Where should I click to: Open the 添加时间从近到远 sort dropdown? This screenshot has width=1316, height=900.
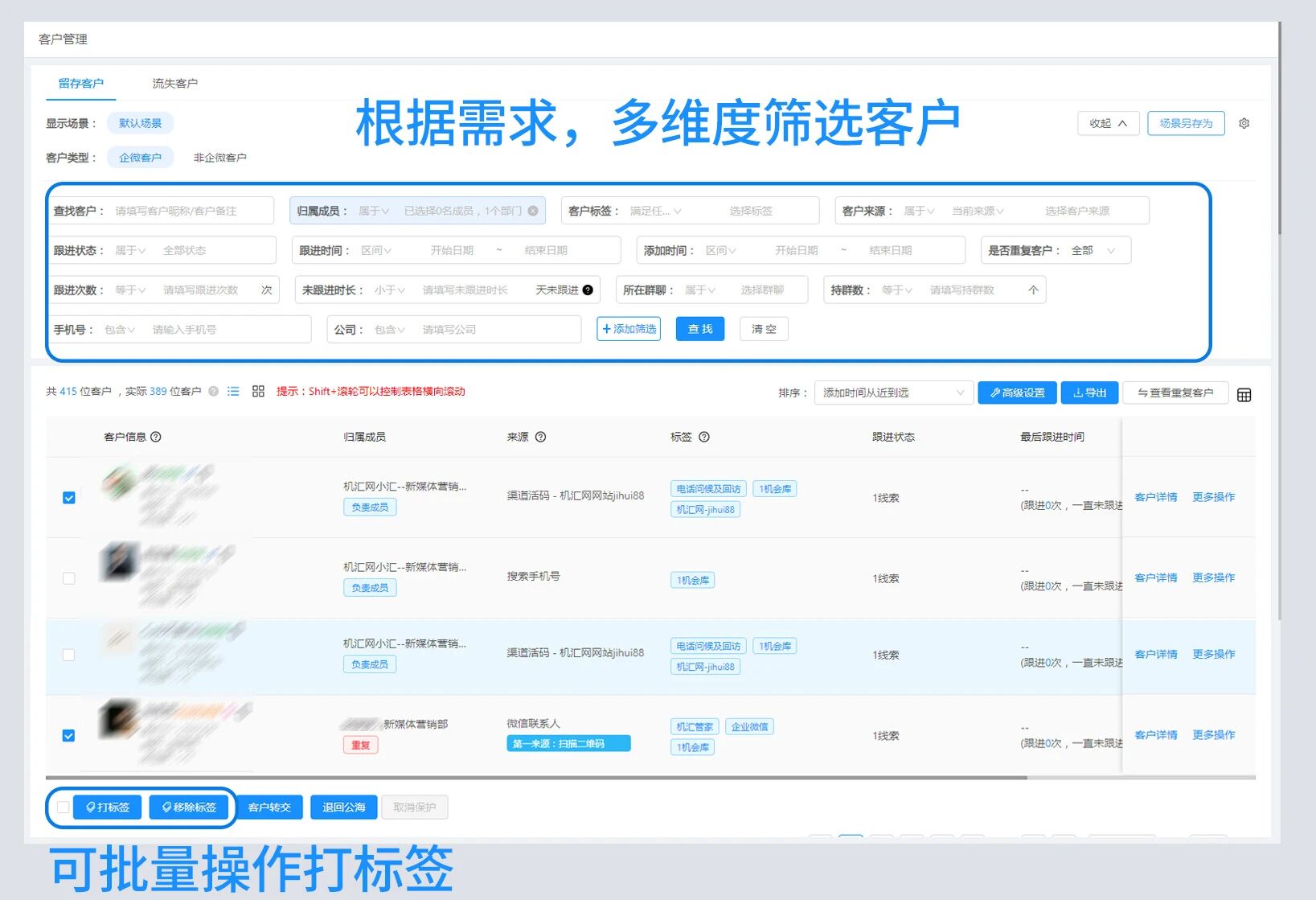(892, 392)
